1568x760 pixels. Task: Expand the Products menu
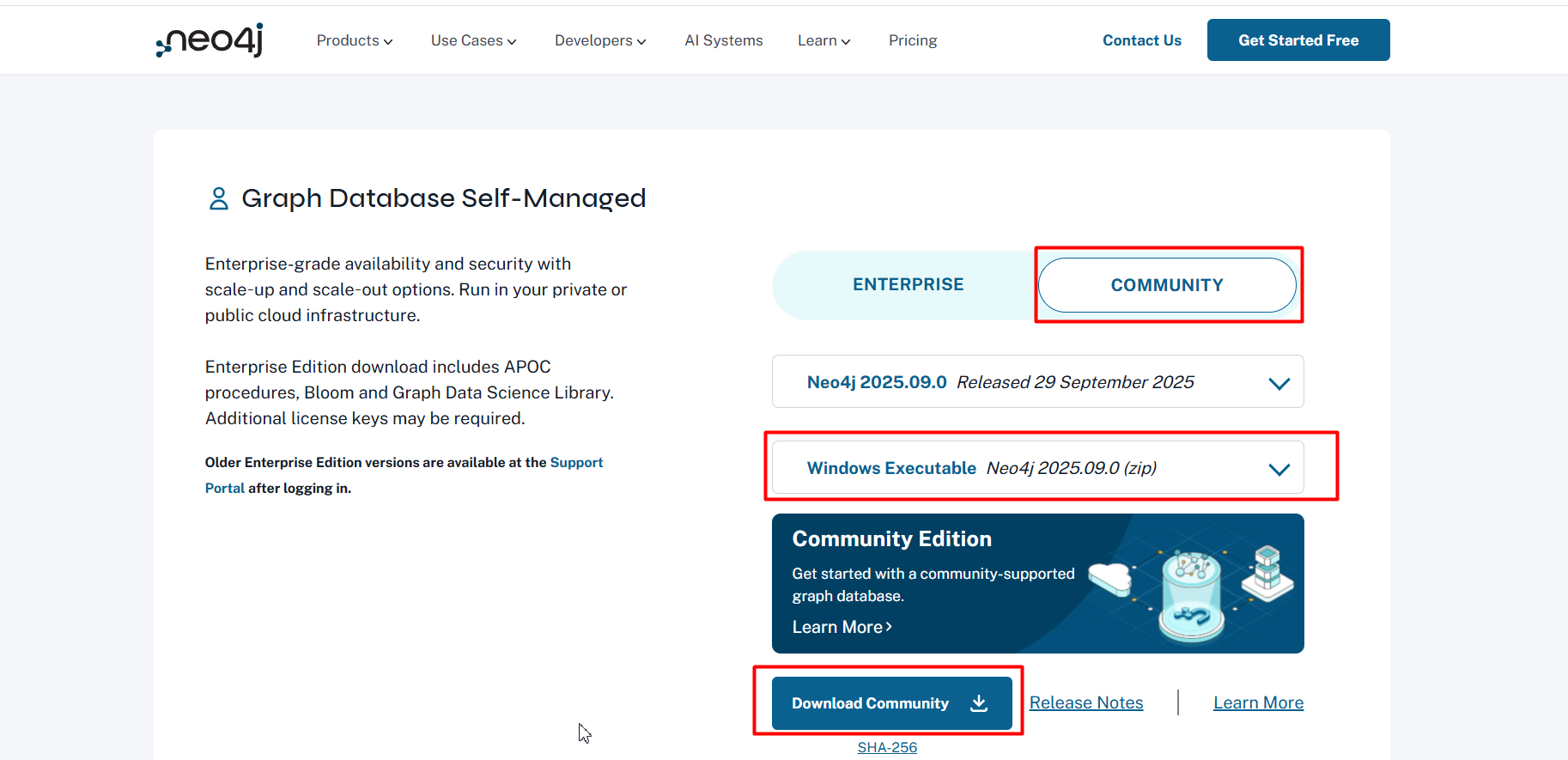[x=354, y=40]
